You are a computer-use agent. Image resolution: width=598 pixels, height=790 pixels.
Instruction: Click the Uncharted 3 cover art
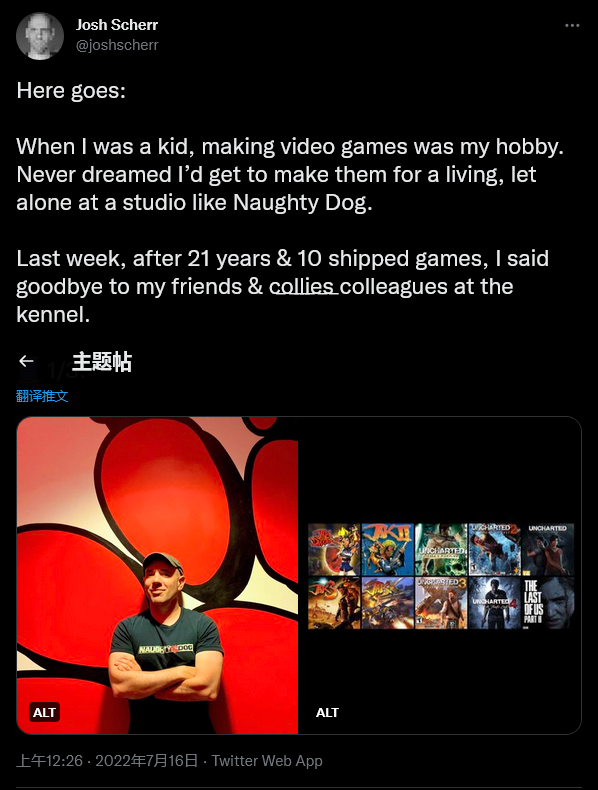(441, 604)
